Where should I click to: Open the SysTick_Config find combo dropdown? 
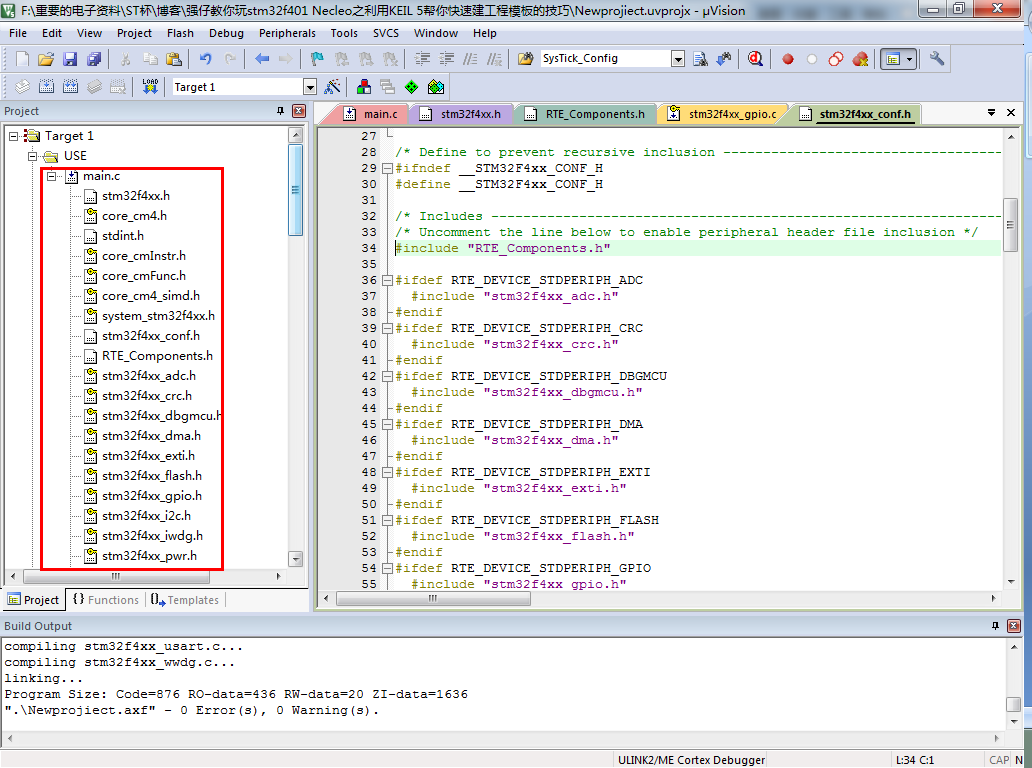678,59
